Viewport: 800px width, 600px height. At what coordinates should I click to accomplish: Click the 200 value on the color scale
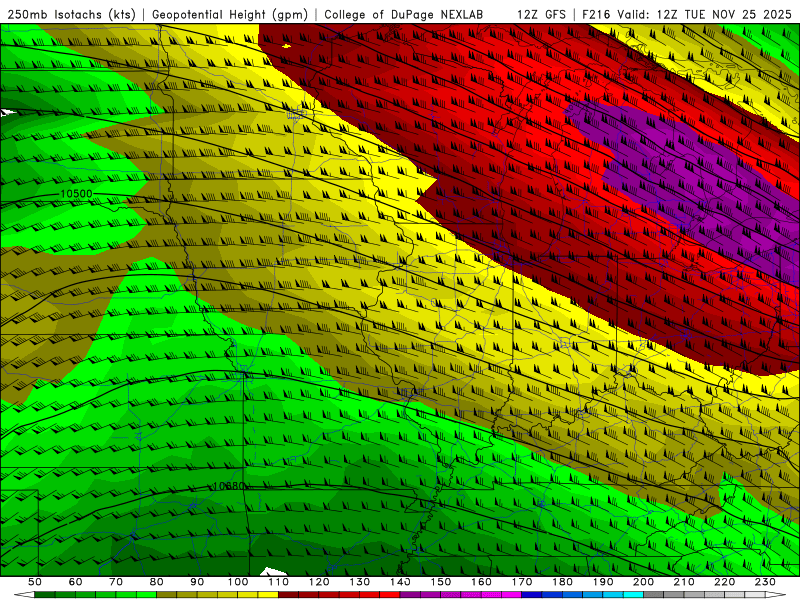pos(643,582)
